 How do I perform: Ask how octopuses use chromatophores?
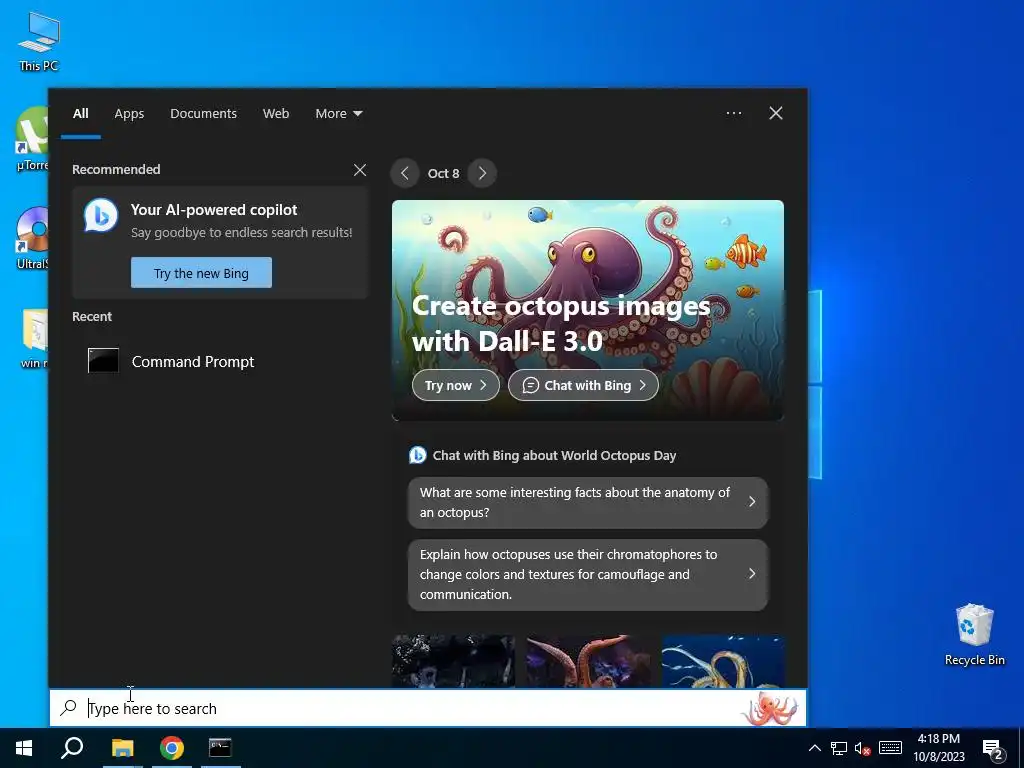588,575
